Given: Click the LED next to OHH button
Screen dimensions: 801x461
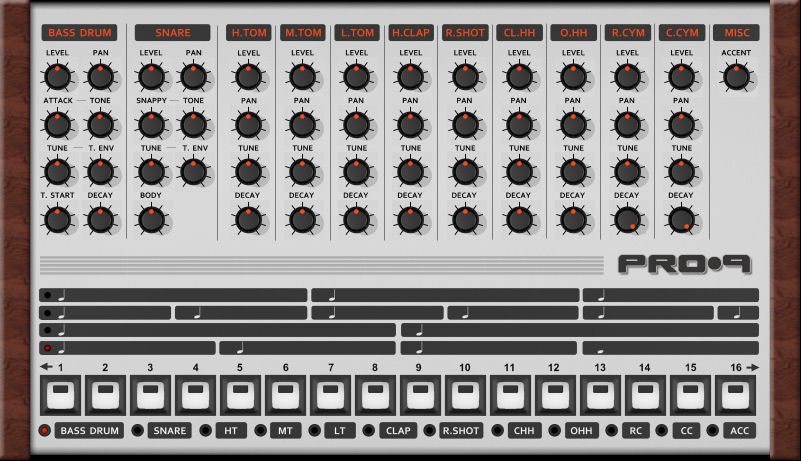Looking at the screenshot, I should pyautogui.click(x=554, y=430).
